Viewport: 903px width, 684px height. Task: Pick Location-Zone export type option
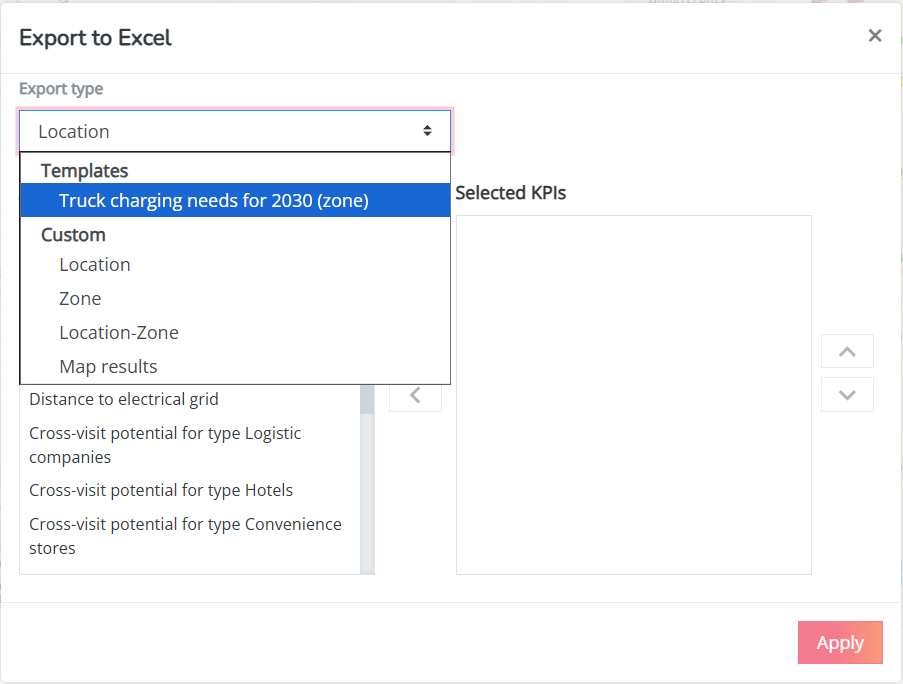(x=119, y=332)
